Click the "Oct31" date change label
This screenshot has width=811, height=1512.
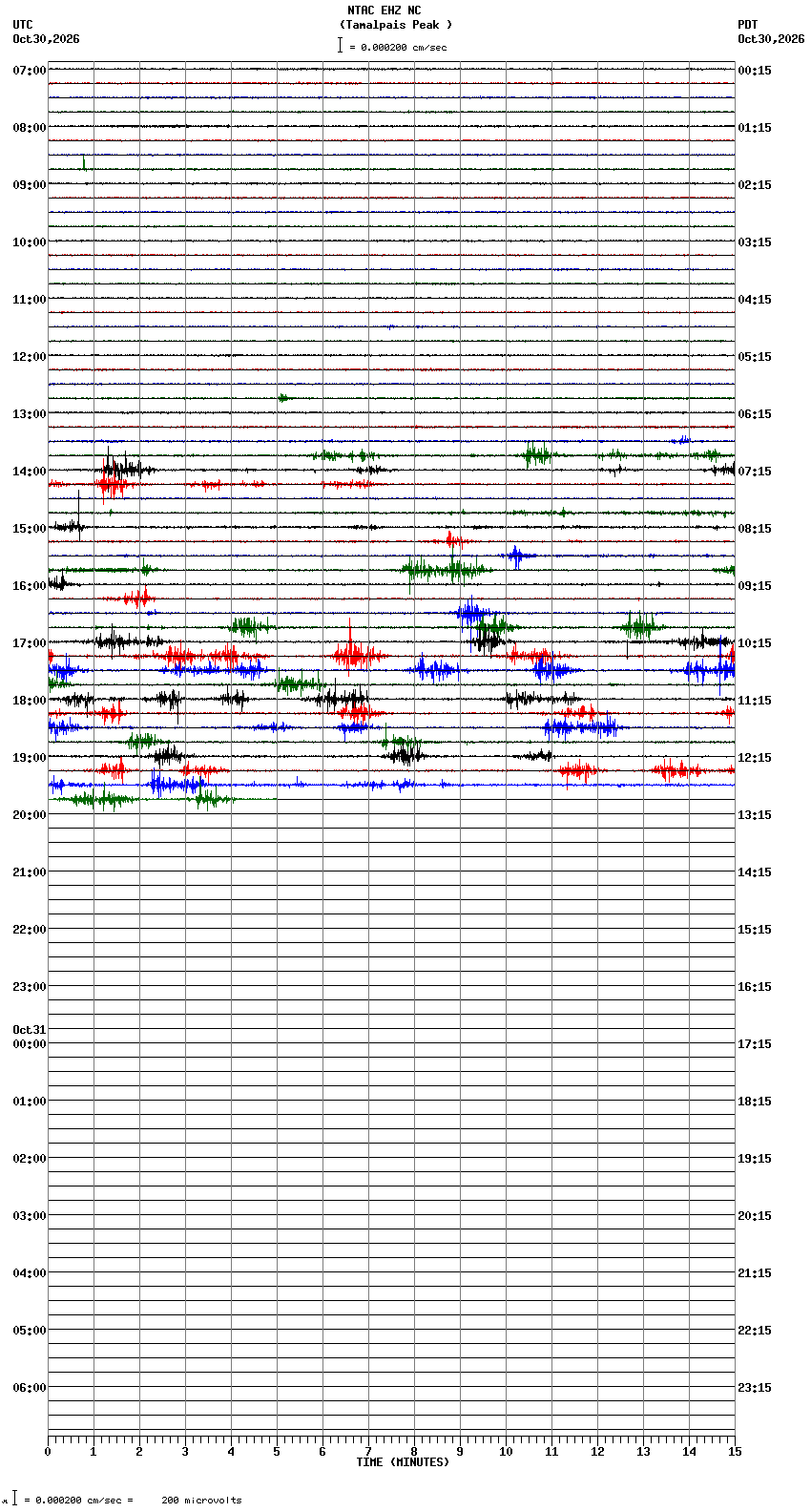pos(30,1030)
